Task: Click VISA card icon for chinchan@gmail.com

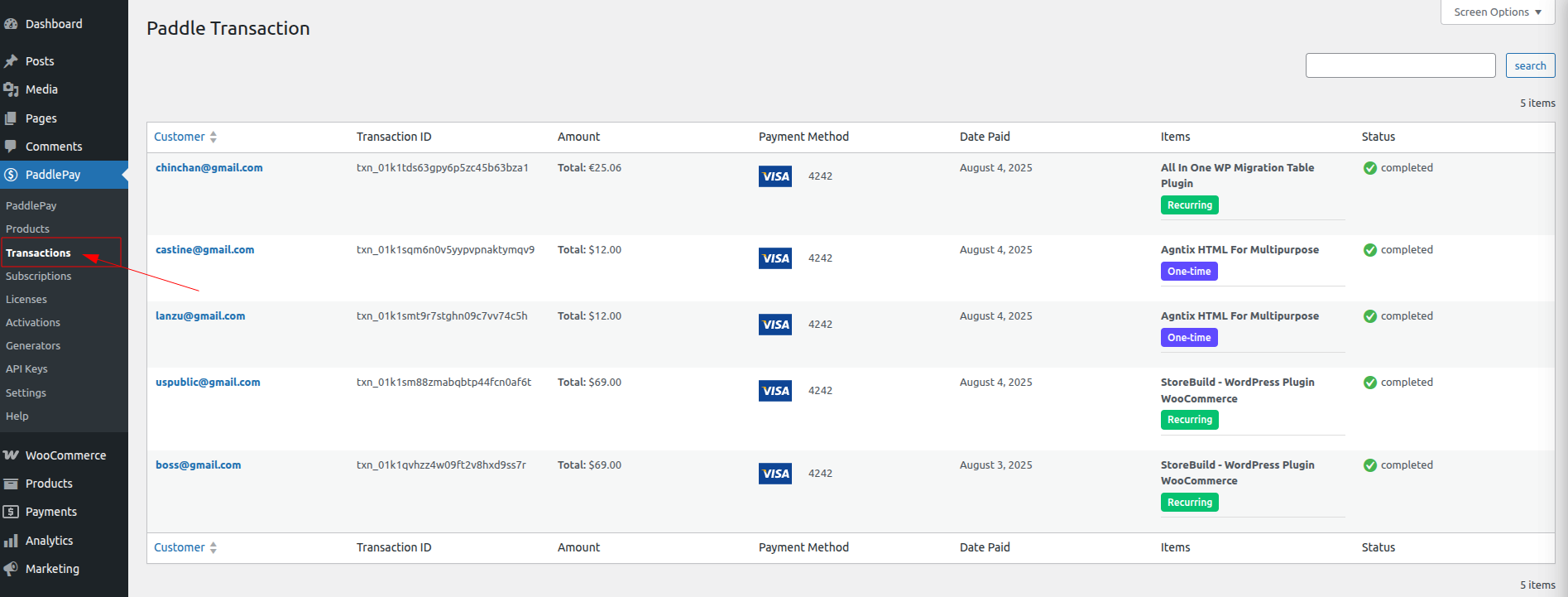Action: click(775, 176)
